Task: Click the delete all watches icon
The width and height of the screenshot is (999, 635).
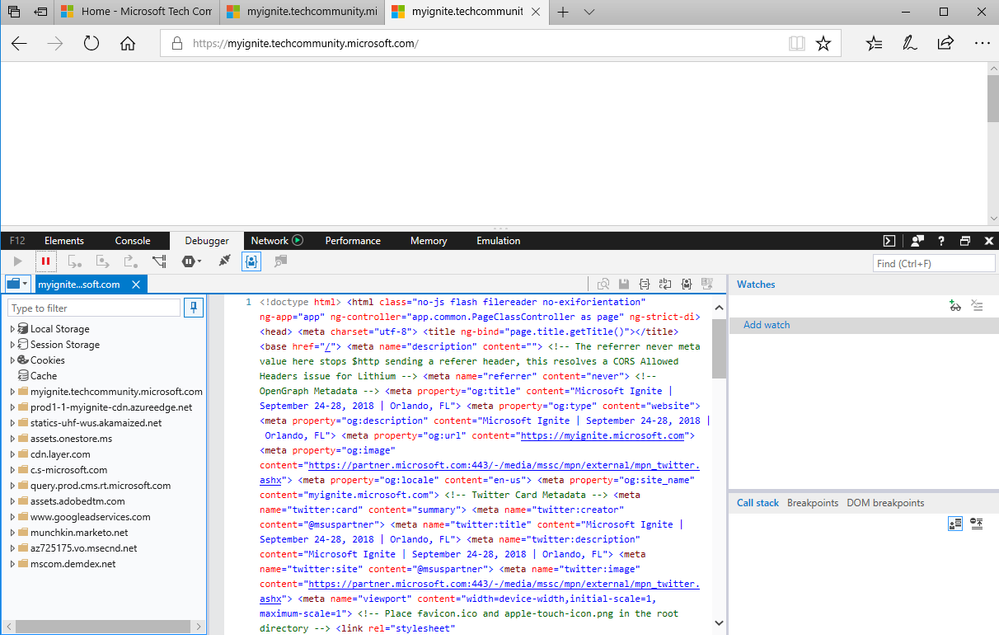Action: [x=977, y=306]
